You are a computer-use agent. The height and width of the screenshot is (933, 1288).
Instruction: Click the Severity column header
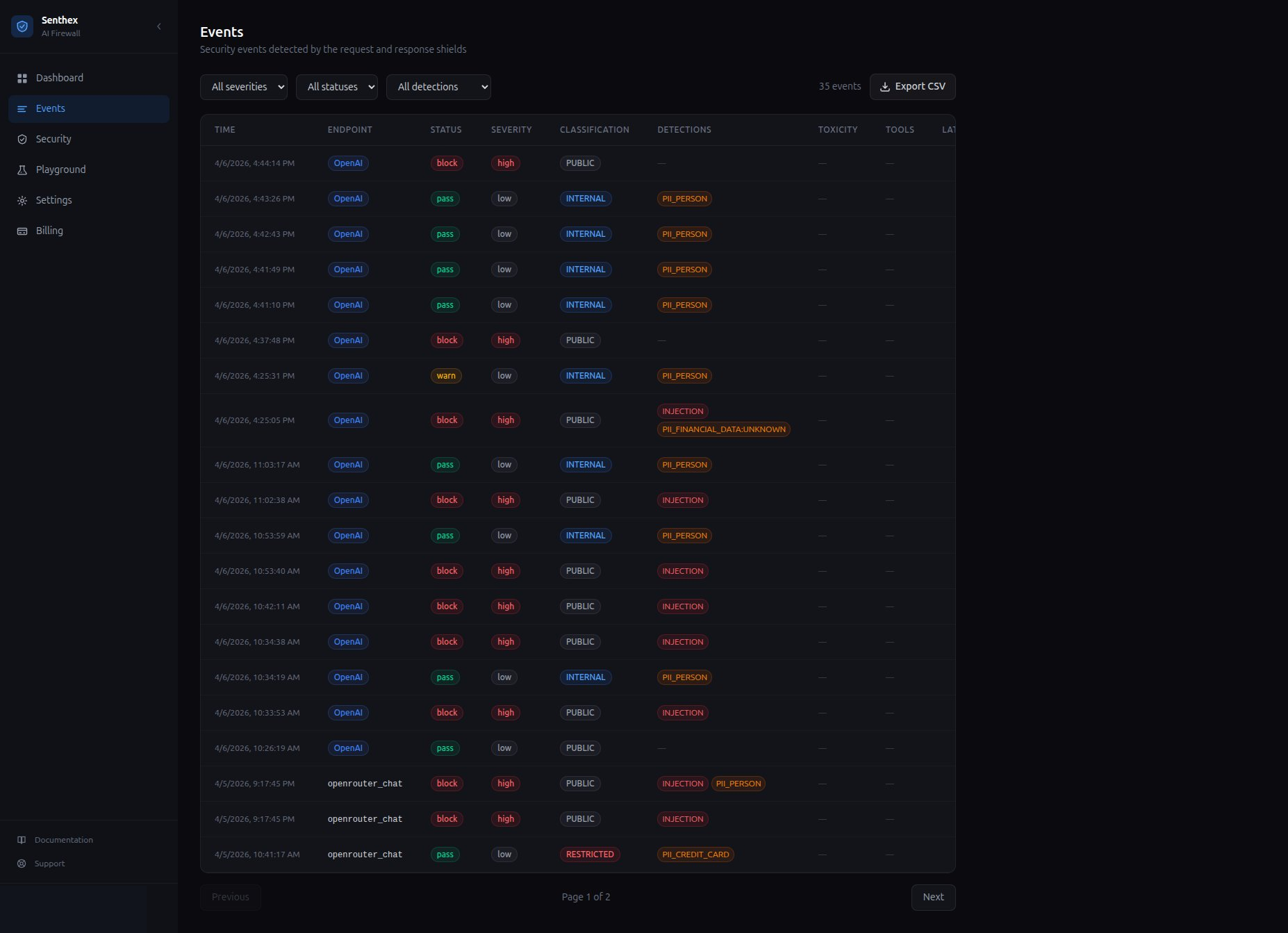point(511,130)
